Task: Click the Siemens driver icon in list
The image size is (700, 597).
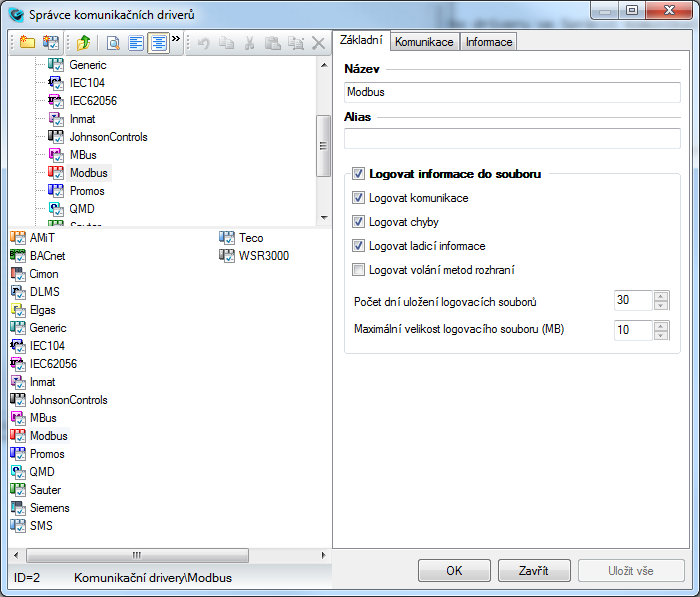Action: (18, 508)
